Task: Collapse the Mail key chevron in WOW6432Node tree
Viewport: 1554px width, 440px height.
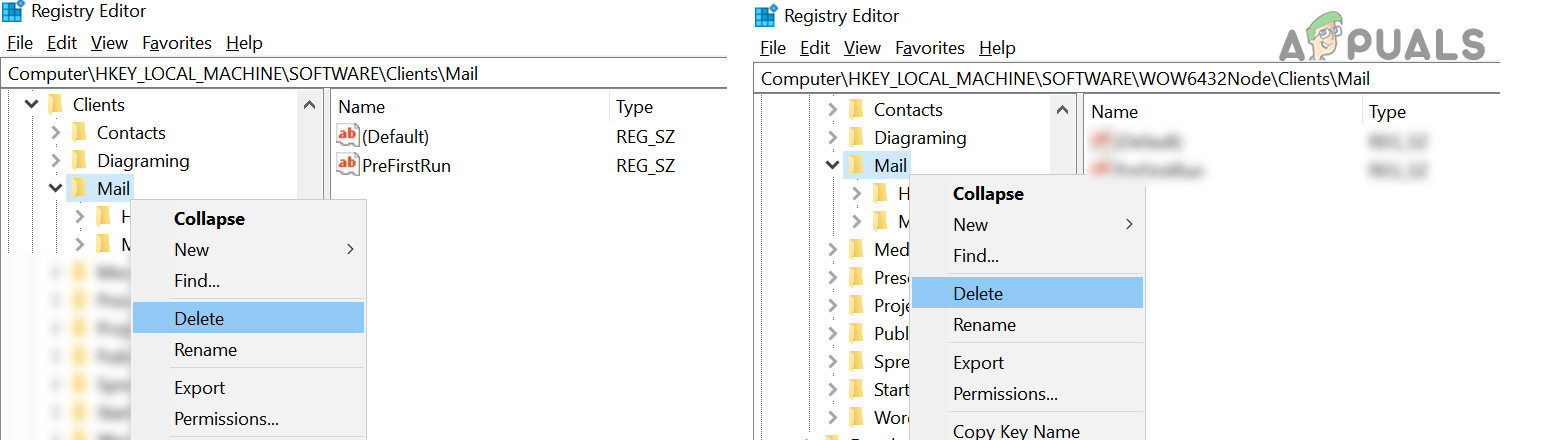Action: pos(833,166)
